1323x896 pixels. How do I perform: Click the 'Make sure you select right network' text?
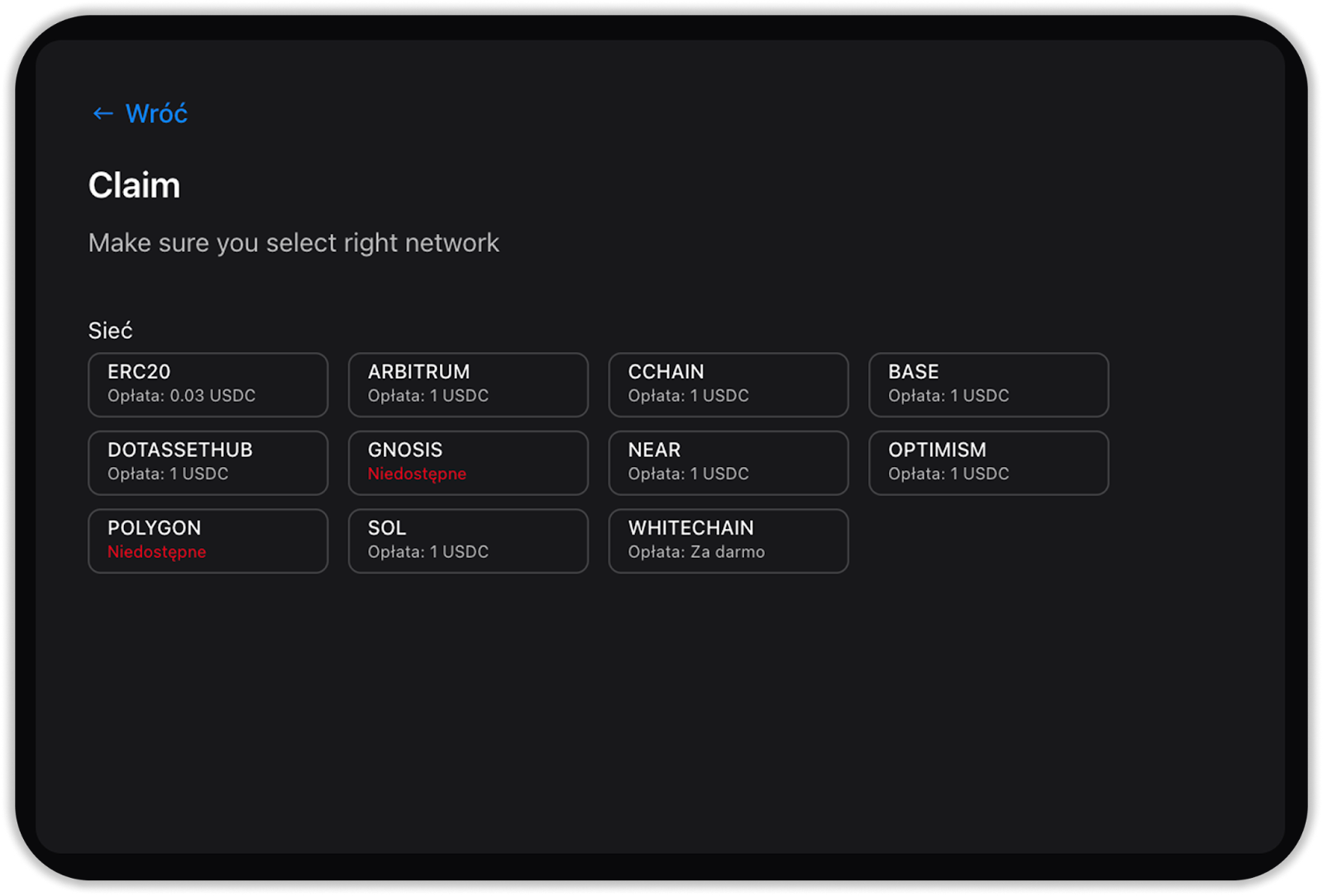coord(294,243)
